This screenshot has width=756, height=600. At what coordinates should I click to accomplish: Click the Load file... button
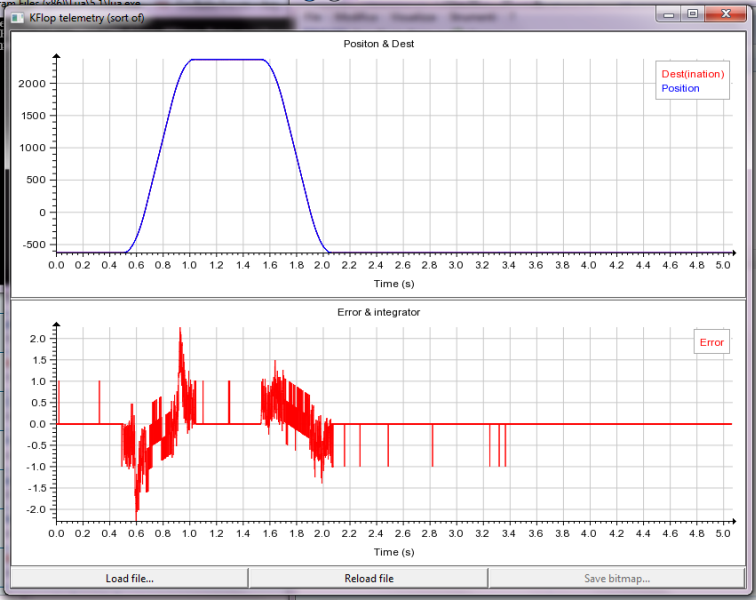(x=129, y=578)
